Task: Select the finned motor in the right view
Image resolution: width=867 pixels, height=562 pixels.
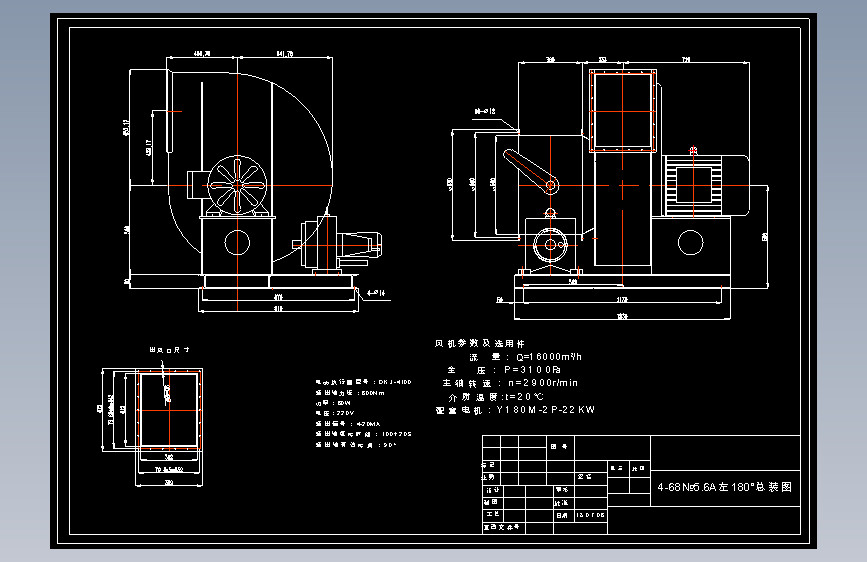Action: point(705,185)
